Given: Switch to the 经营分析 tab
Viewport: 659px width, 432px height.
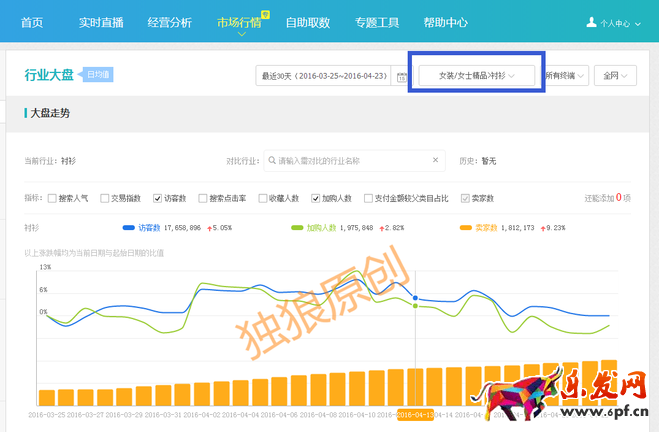Looking at the screenshot, I should [x=169, y=22].
